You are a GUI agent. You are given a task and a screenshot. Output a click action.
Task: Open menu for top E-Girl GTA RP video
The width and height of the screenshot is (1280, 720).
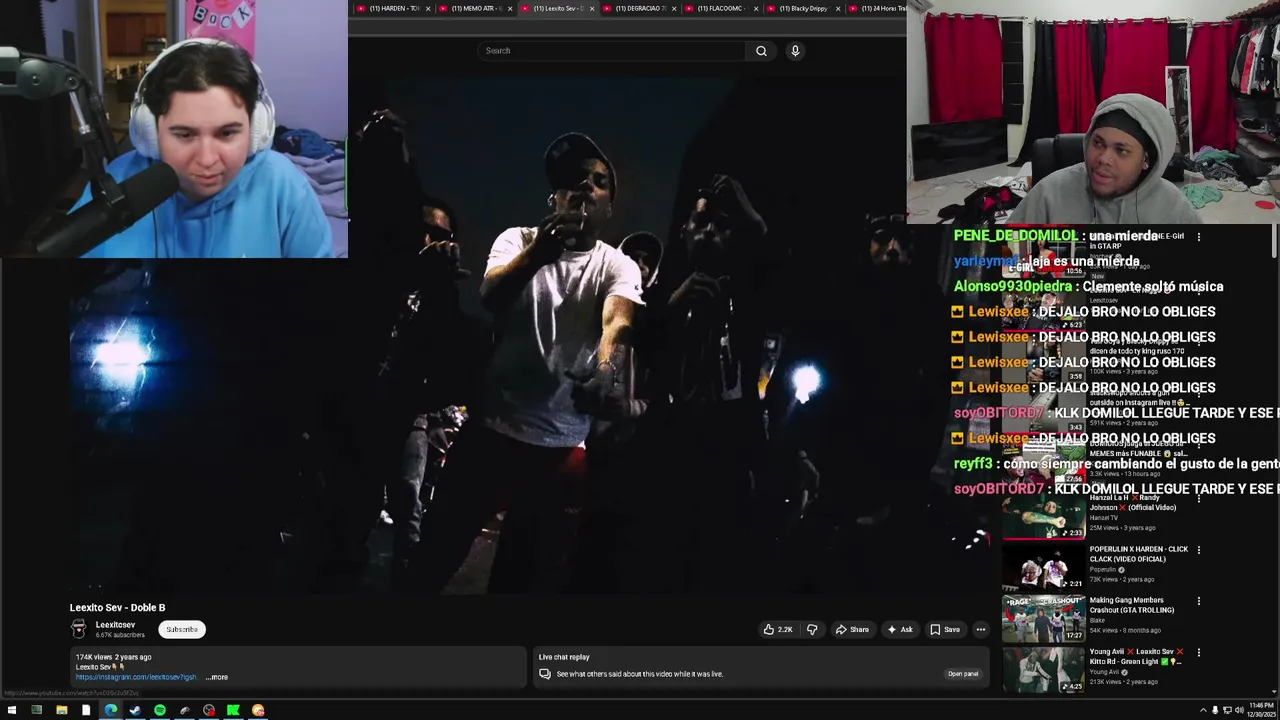coord(1199,237)
